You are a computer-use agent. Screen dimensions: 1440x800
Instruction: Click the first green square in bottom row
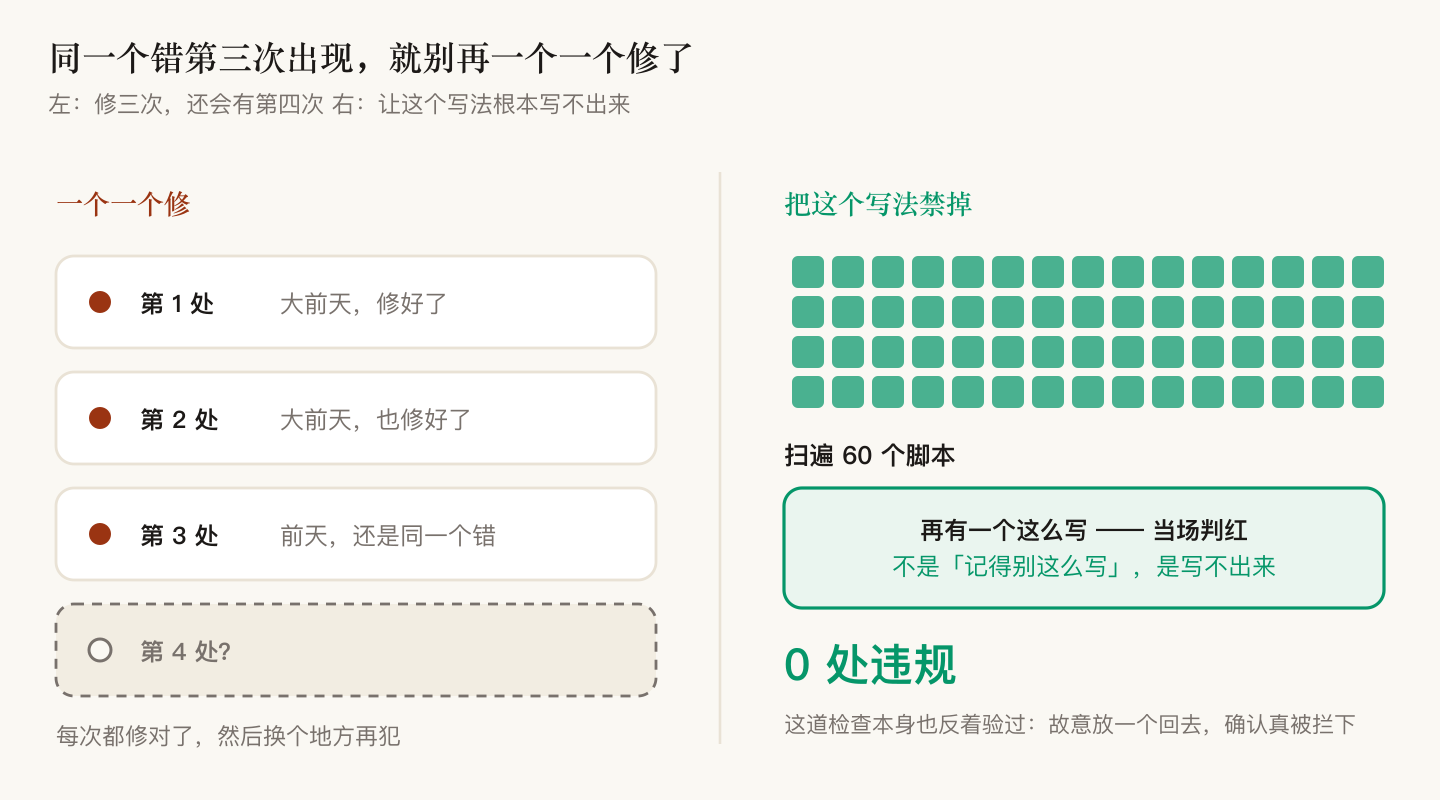[x=808, y=392]
